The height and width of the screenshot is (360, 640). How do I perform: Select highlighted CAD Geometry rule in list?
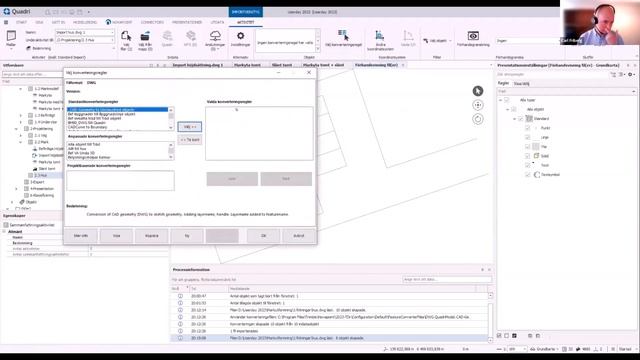coord(118,110)
